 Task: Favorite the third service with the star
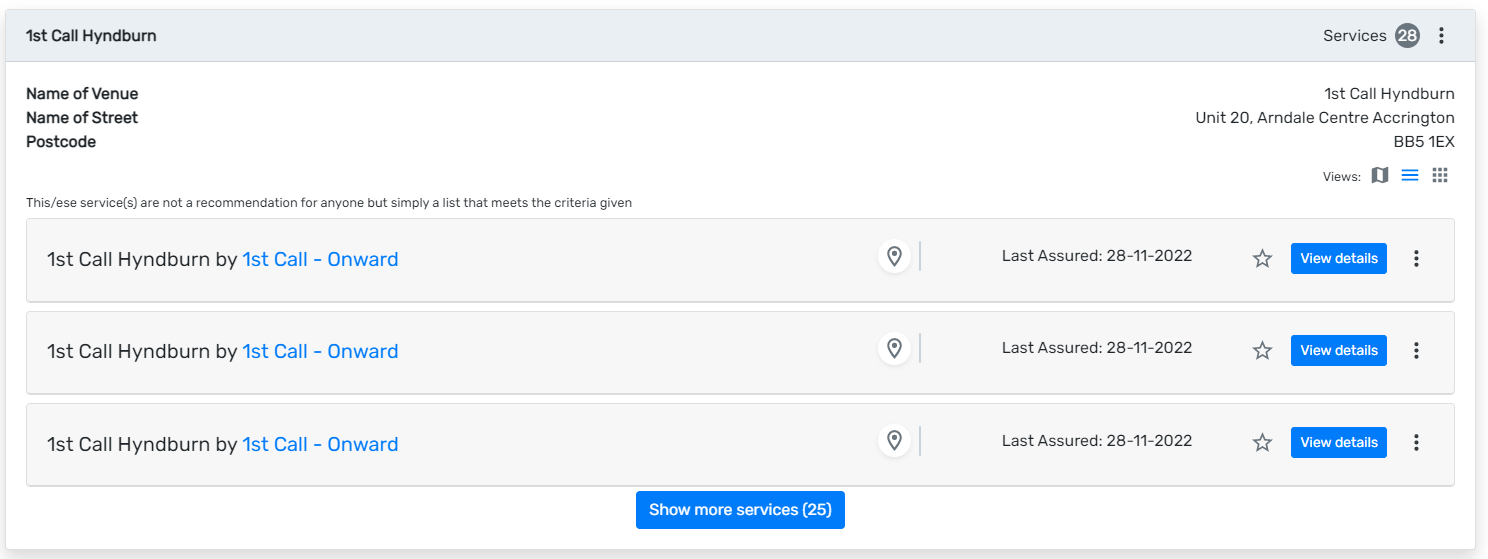(1263, 443)
